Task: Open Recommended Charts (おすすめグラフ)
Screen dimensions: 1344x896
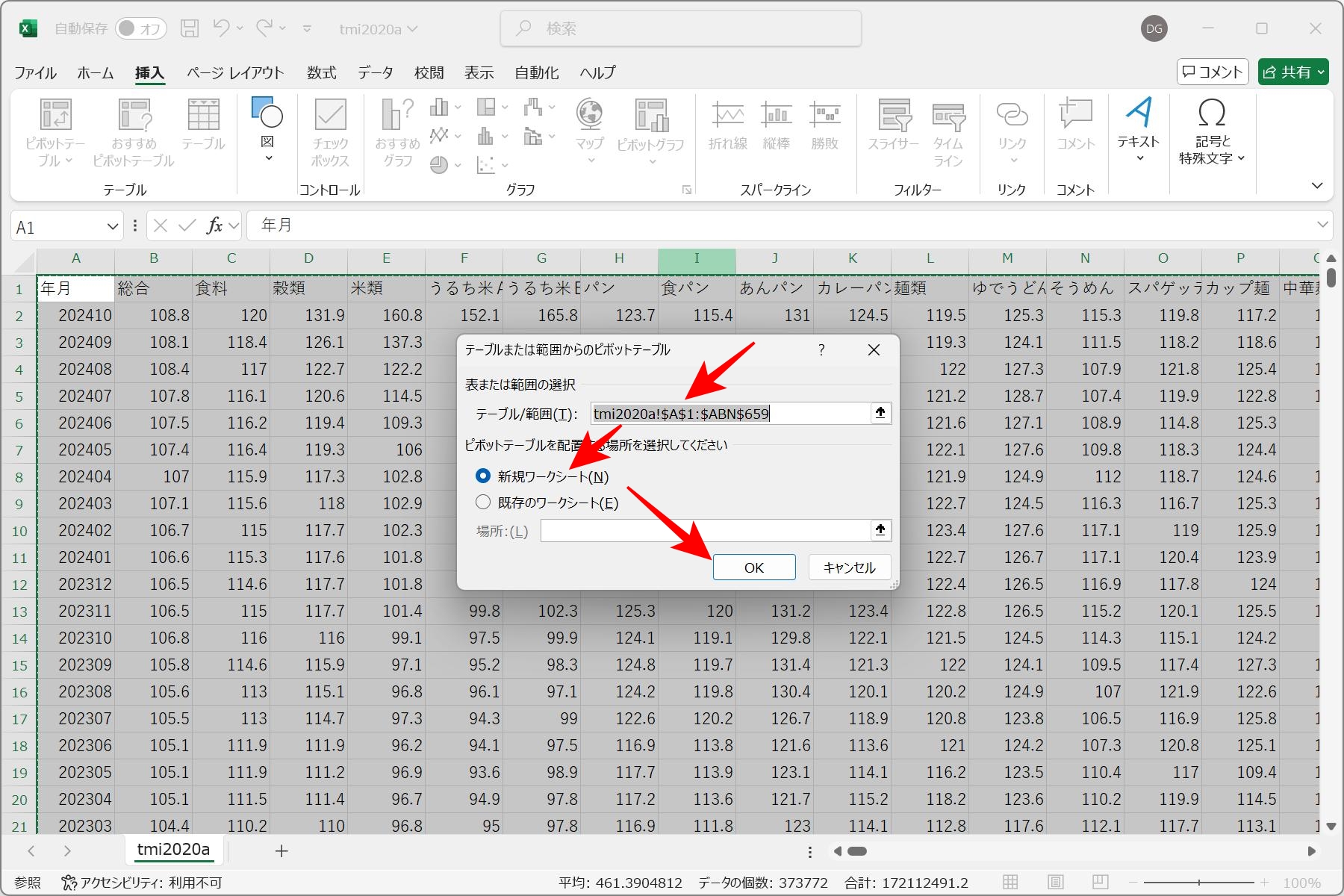Action: tap(397, 132)
